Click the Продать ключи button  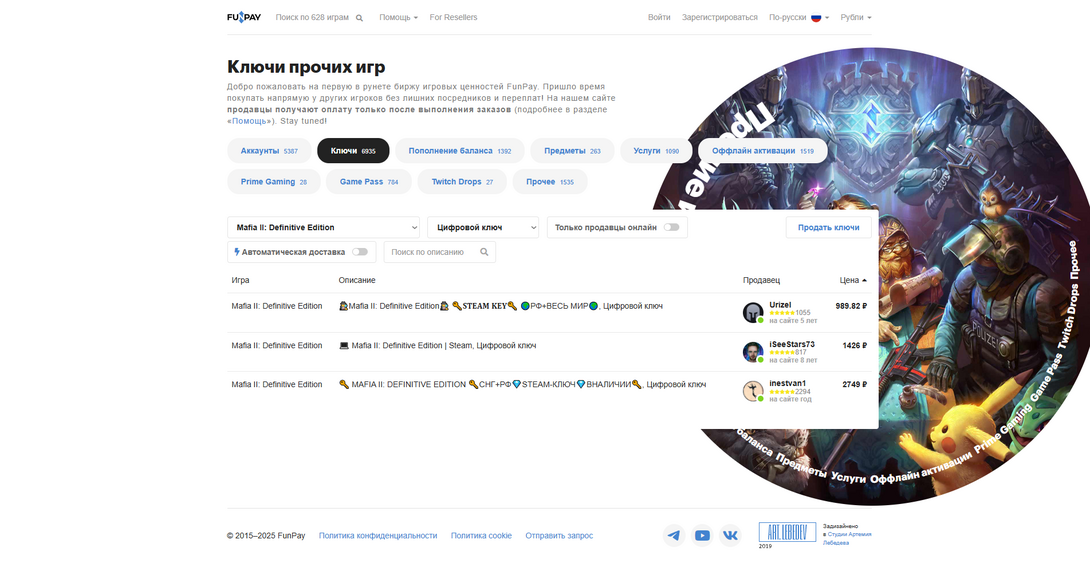(829, 227)
